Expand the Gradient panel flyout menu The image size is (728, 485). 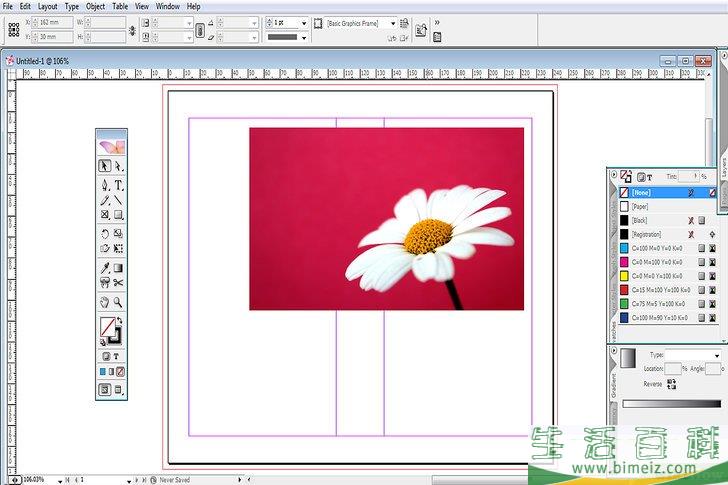coord(614,350)
